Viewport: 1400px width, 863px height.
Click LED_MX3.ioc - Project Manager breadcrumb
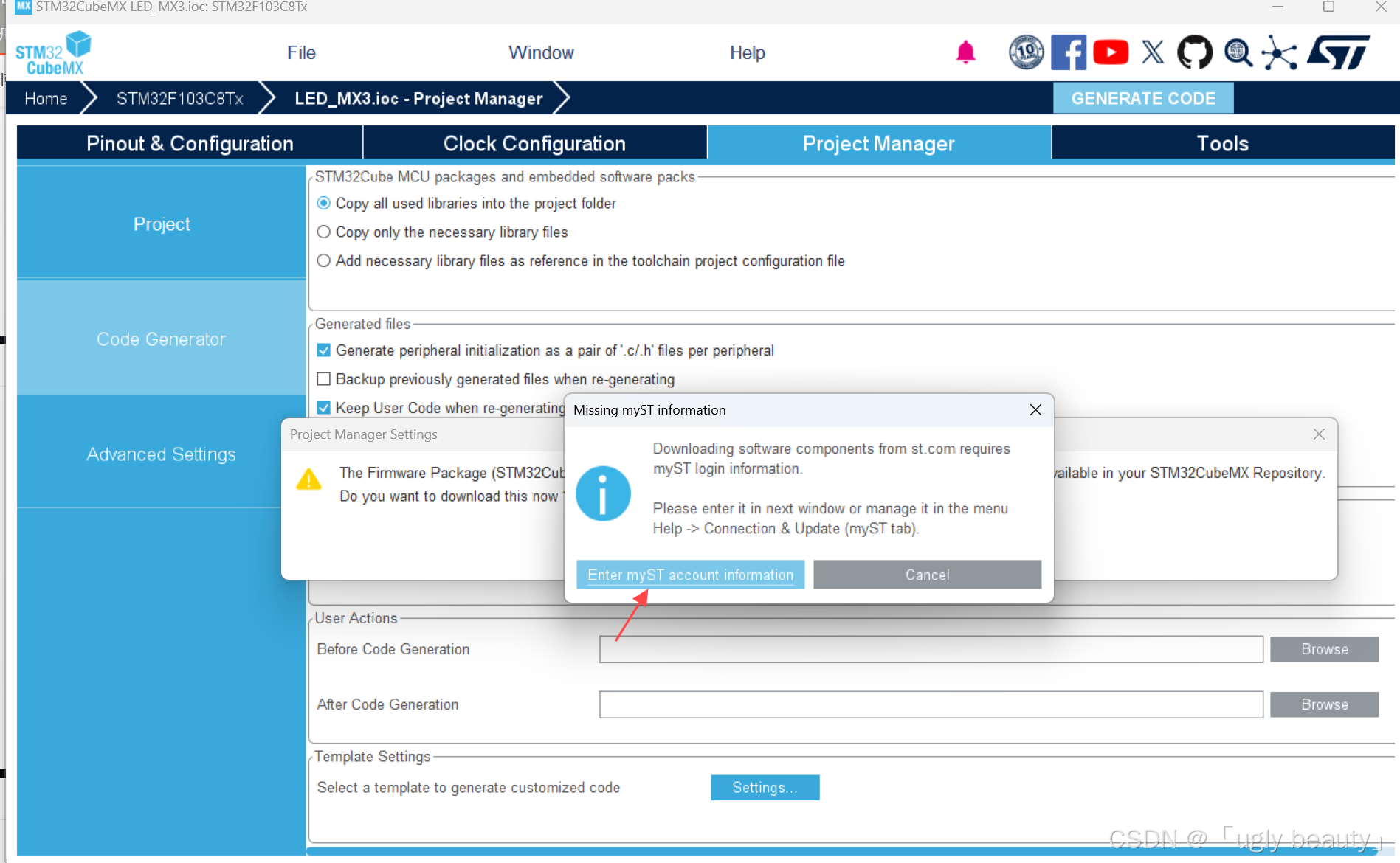point(418,98)
